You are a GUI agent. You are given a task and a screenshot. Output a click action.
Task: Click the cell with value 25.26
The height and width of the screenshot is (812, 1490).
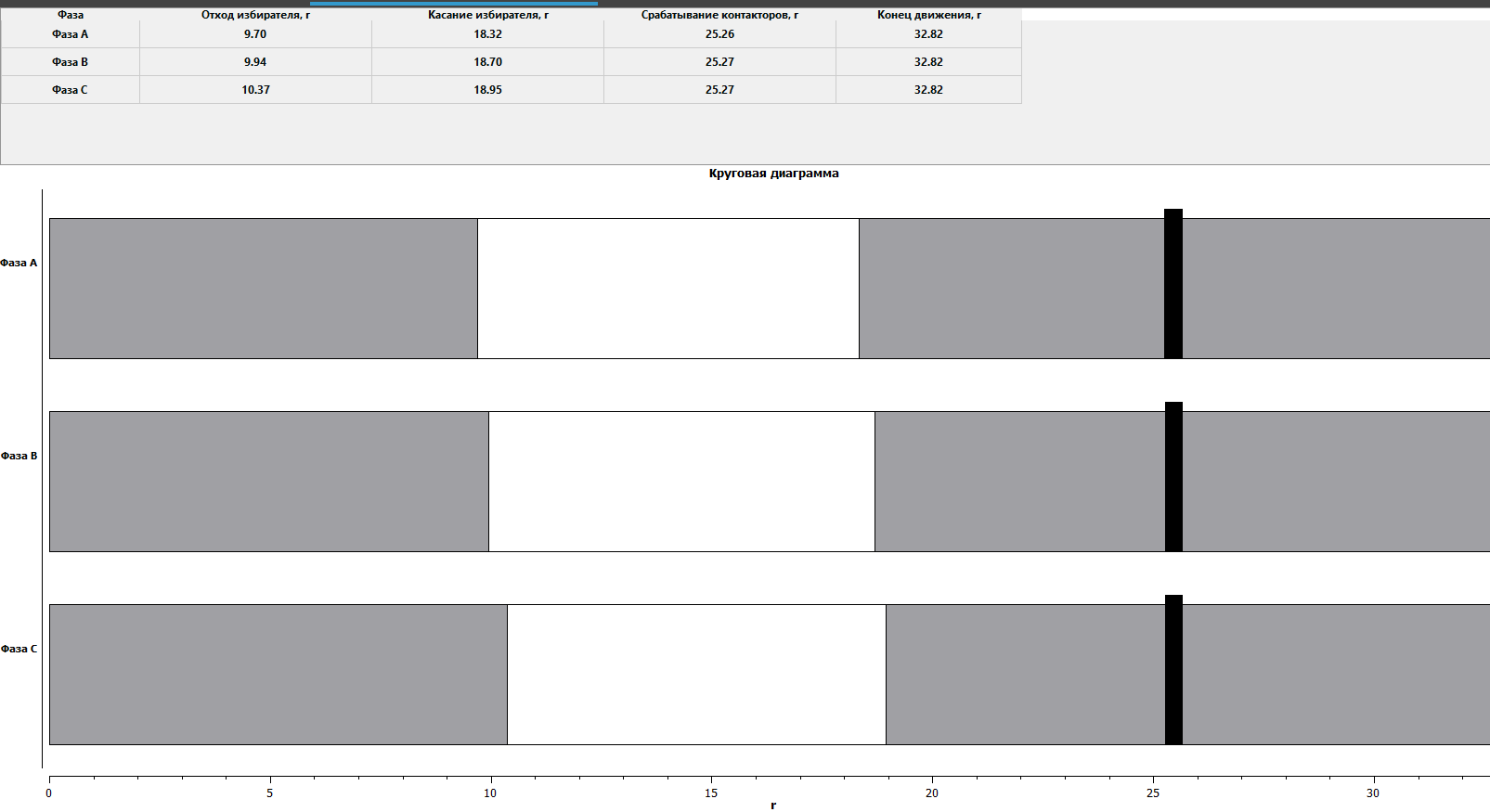coord(719,34)
